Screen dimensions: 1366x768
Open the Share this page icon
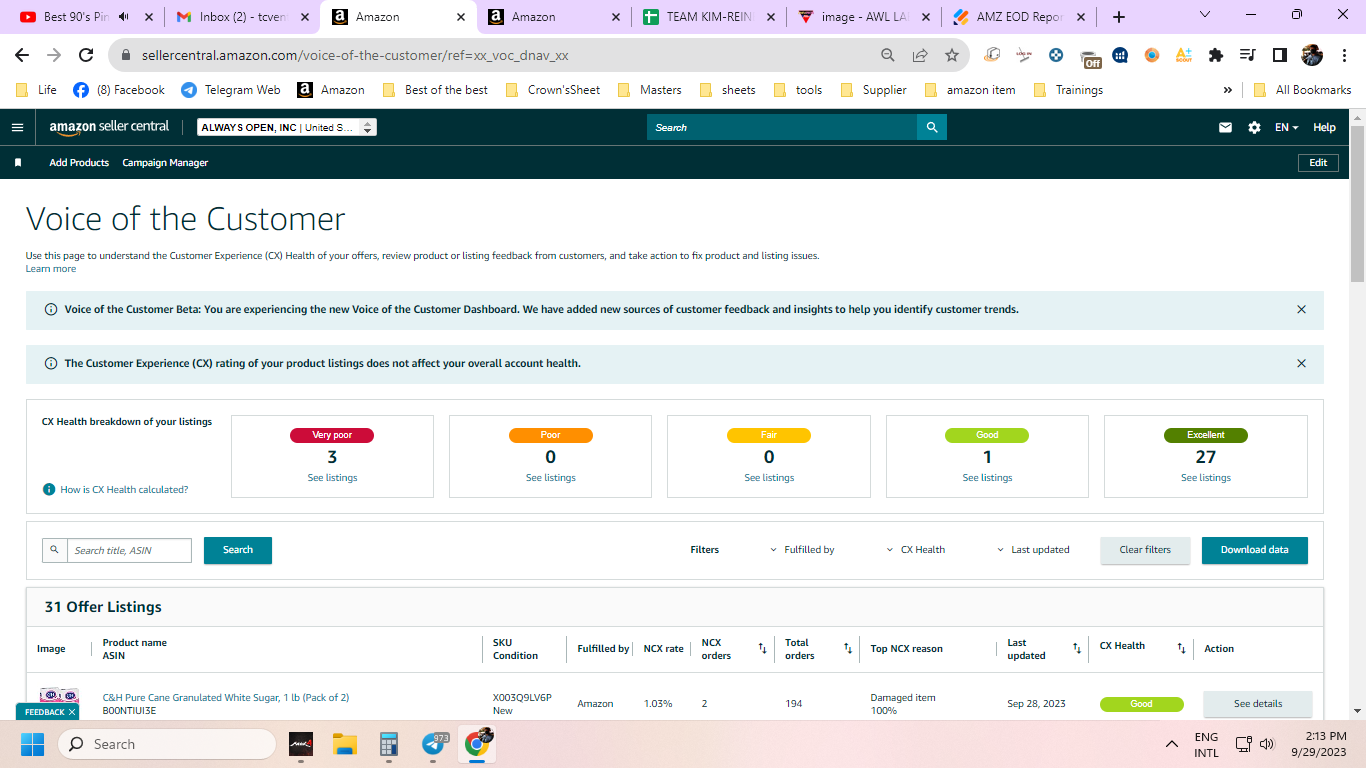[x=920, y=55]
